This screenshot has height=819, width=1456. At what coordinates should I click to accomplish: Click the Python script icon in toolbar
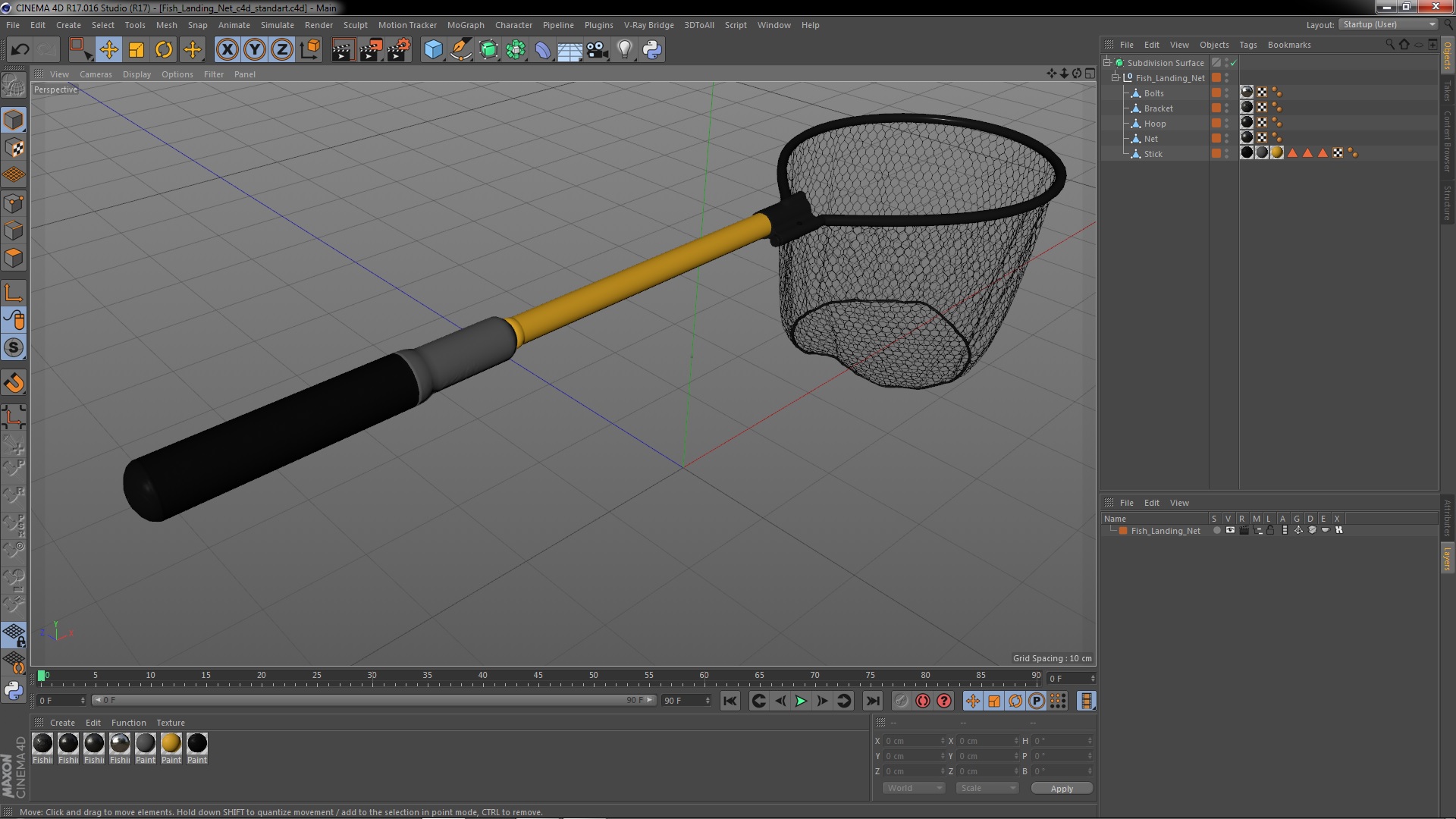[651, 50]
